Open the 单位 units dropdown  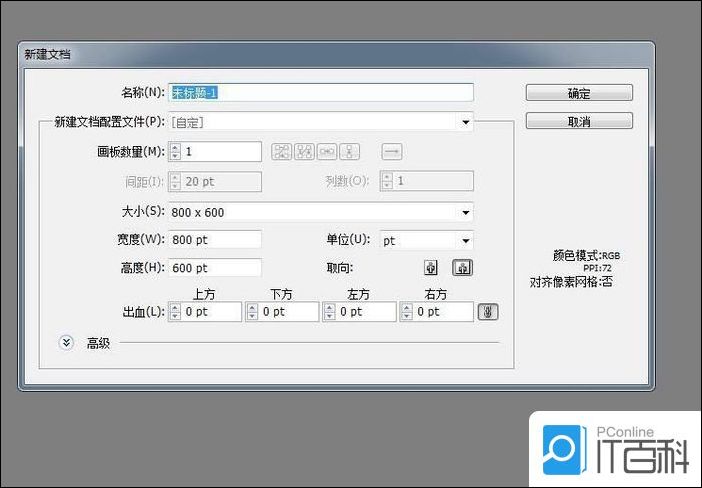pyautogui.click(x=426, y=240)
